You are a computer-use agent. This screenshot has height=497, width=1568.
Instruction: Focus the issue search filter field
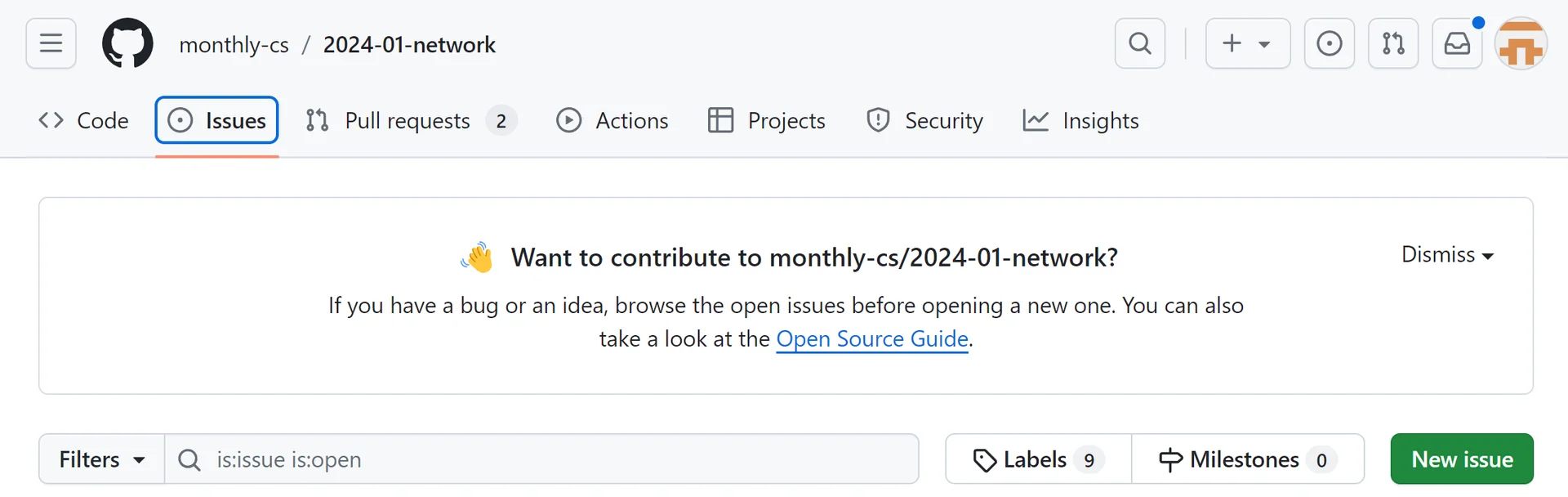(555, 460)
